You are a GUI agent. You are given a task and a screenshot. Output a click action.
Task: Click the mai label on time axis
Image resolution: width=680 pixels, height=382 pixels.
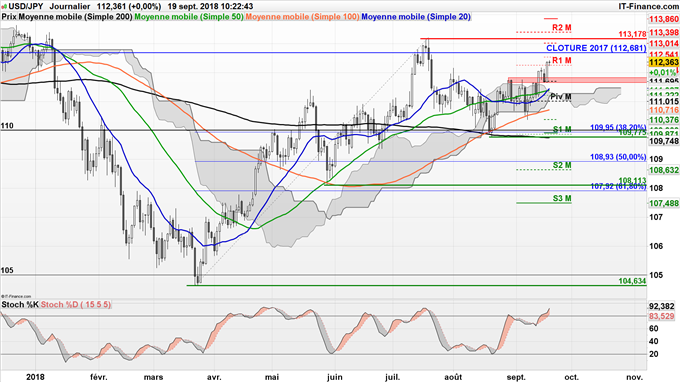pyautogui.click(x=272, y=377)
